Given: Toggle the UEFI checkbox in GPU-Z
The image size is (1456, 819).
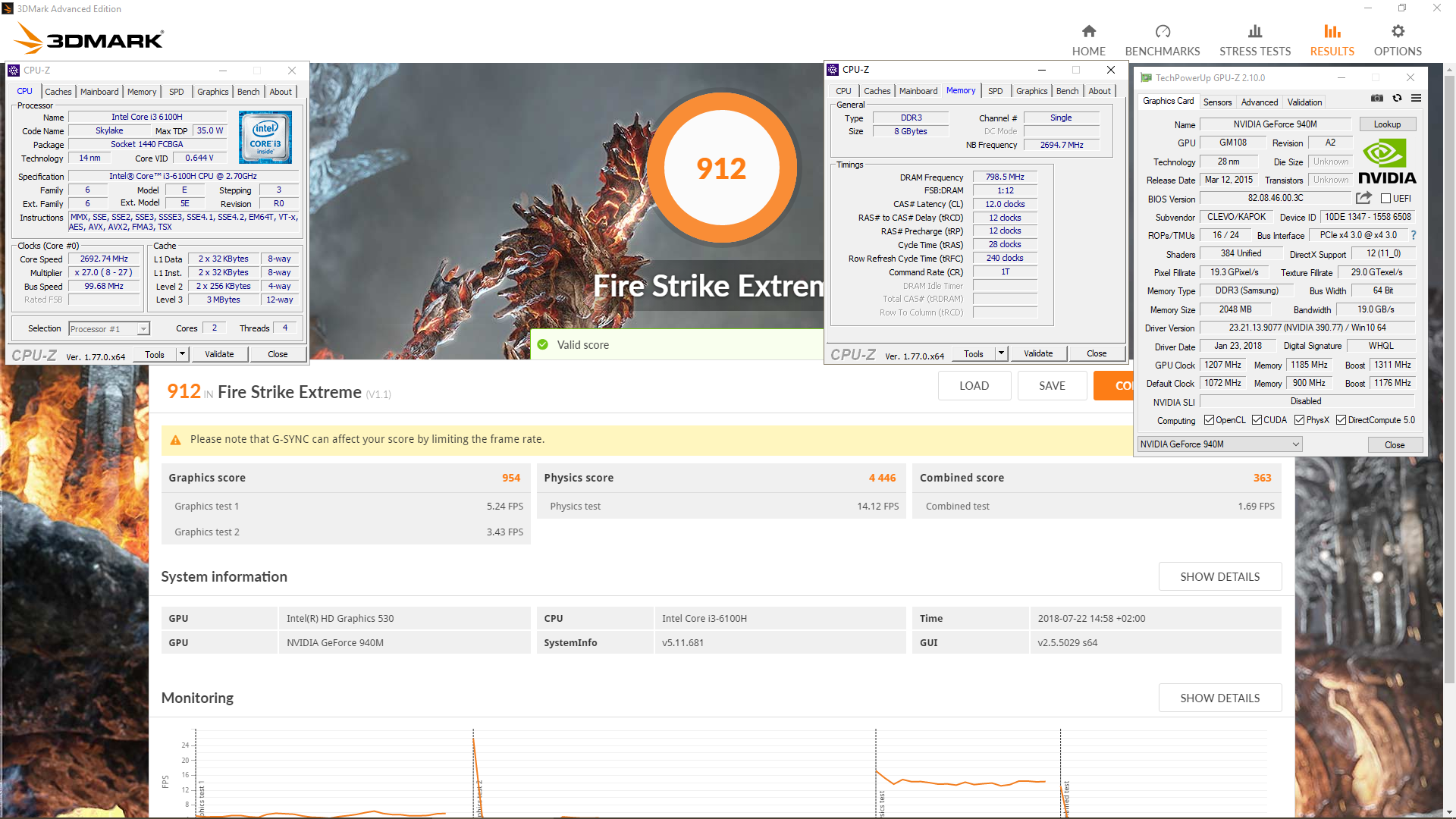Looking at the screenshot, I should [x=1385, y=199].
